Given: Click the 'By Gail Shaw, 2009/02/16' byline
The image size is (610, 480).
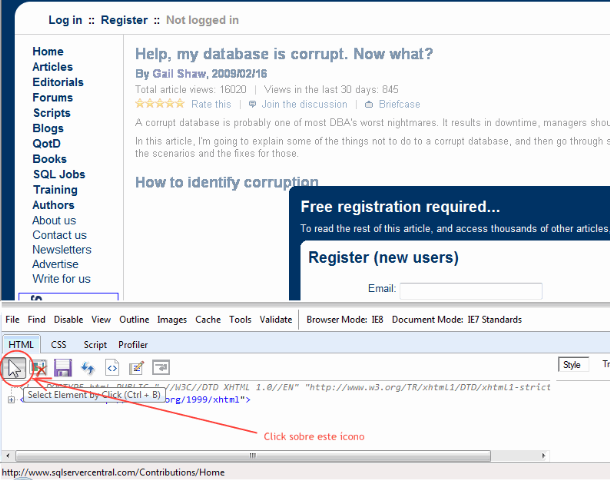Looking at the screenshot, I should pos(201,74).
